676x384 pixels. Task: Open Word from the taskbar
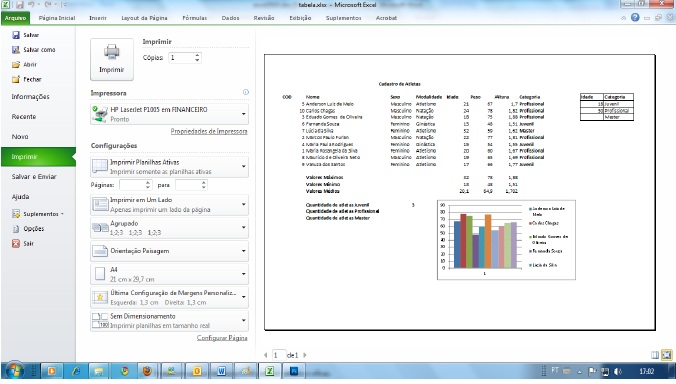coord(222,371)
